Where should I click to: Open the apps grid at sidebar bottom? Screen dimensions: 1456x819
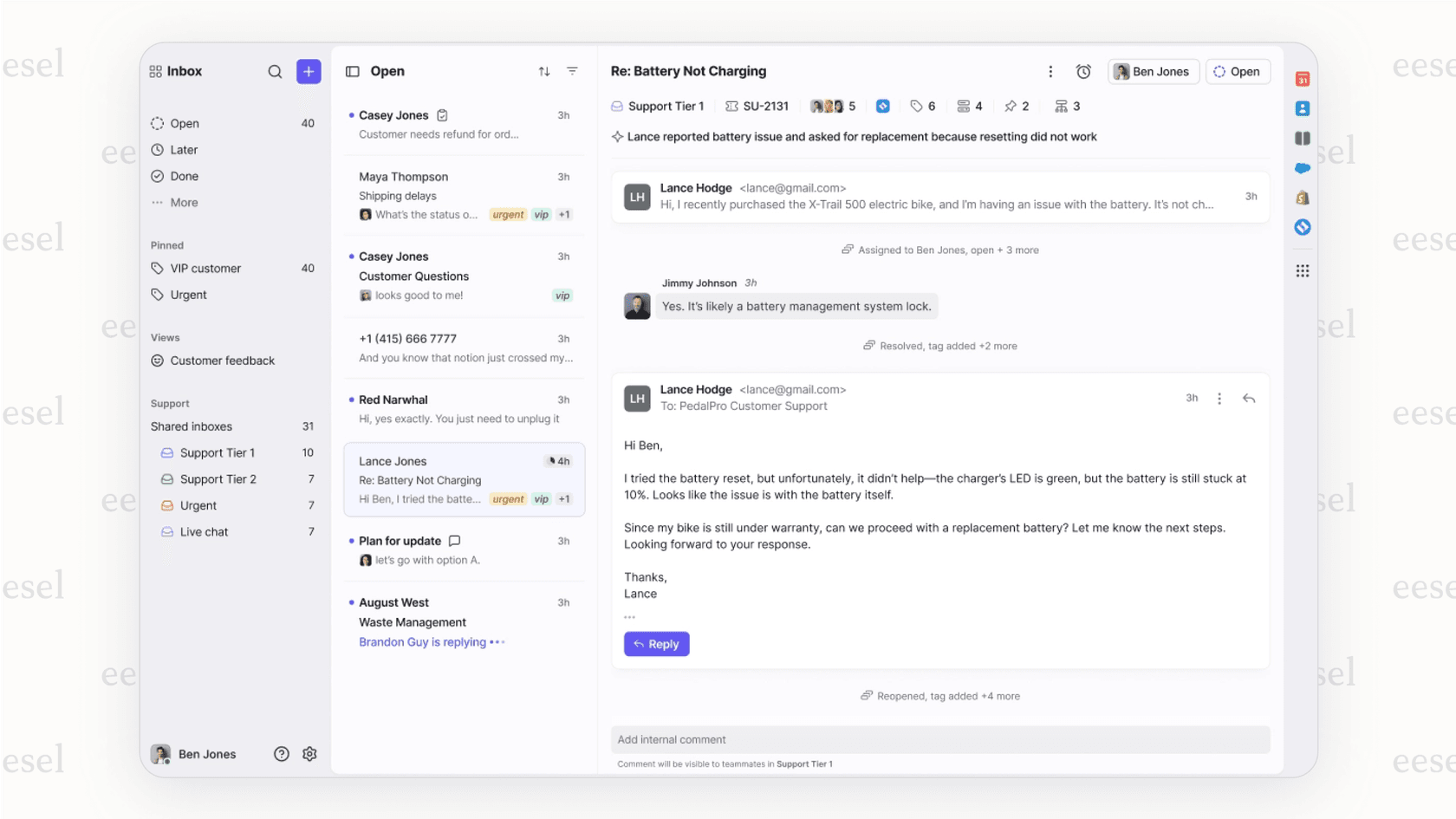[1303, 270]
